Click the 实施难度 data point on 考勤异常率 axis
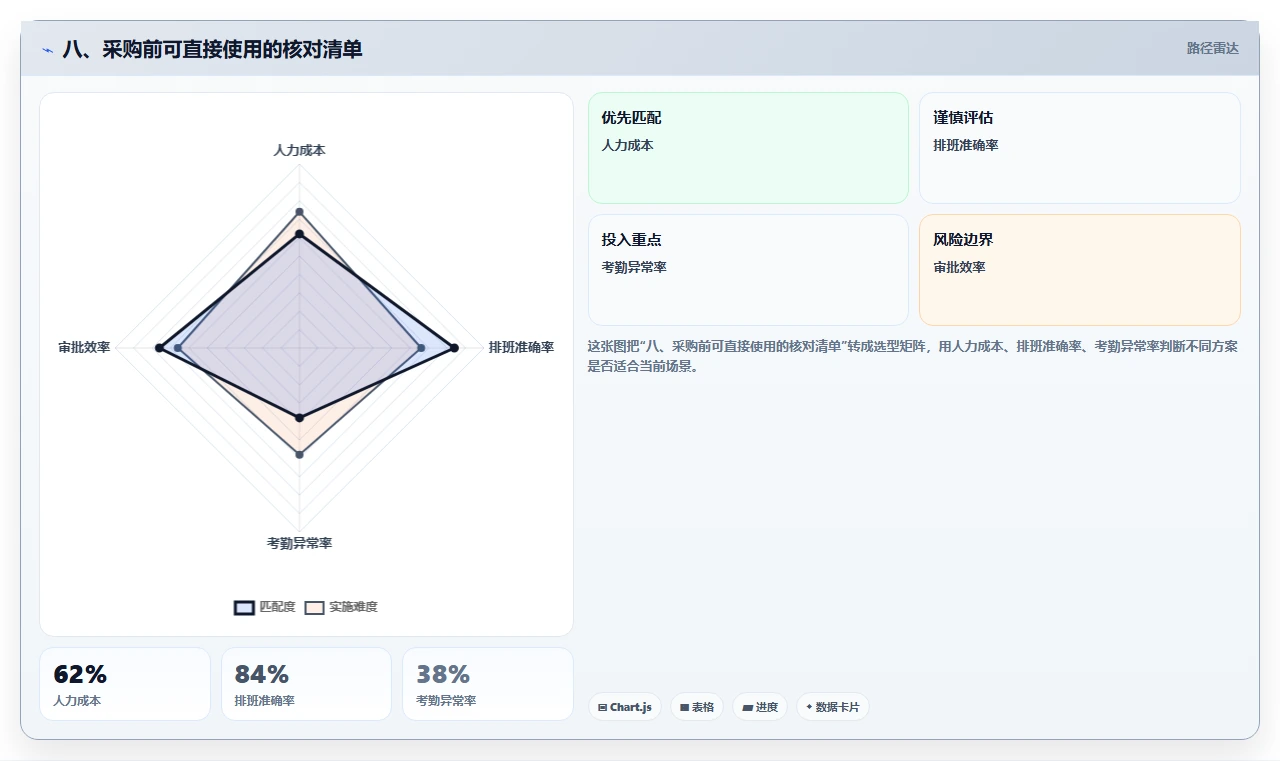Image resolution: width=1280 pixels, height=761 pixels. (299, 454)
